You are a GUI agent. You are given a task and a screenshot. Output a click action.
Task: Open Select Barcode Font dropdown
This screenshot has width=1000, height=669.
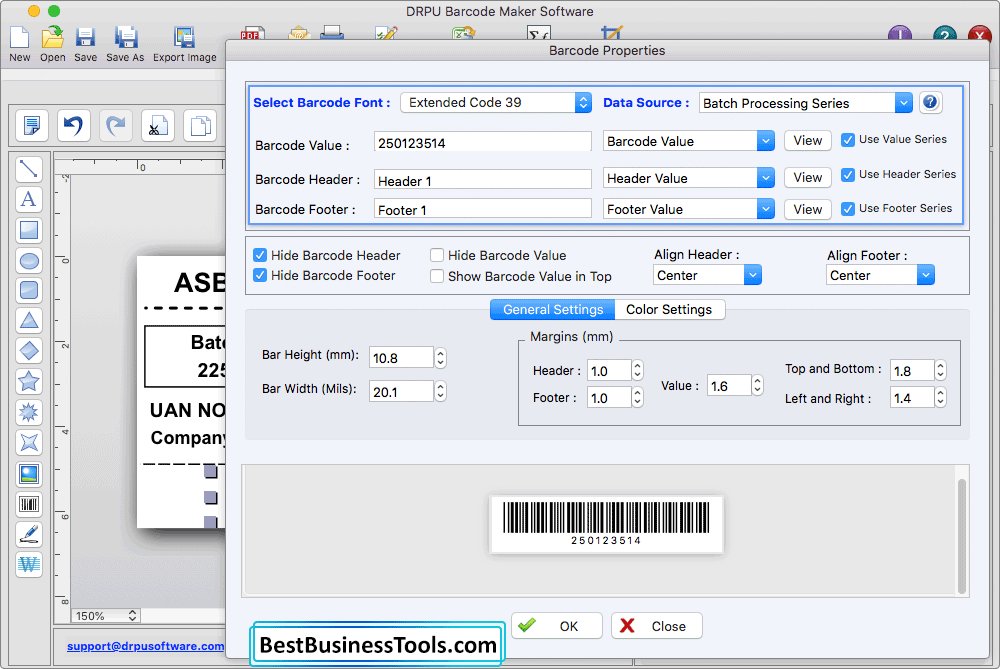496,103
